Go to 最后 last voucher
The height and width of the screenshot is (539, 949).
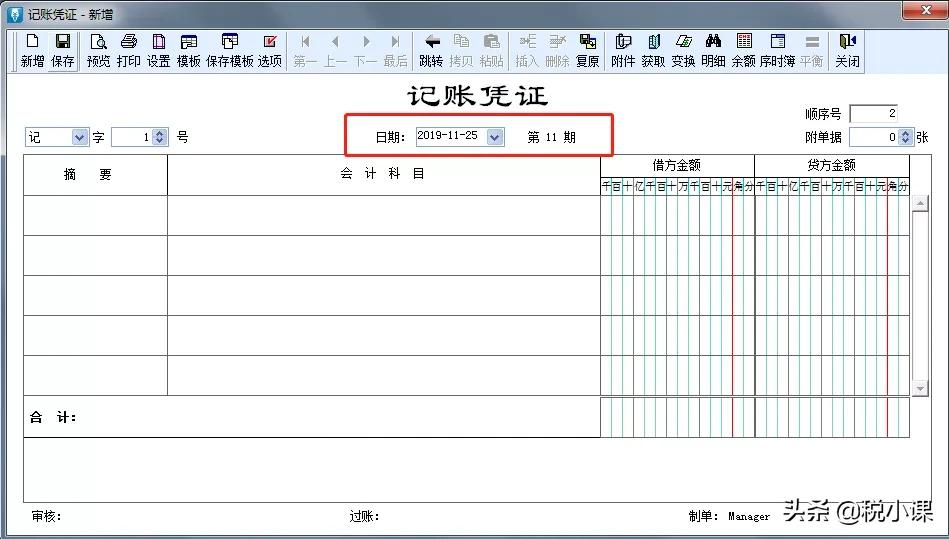tap(396, 51)
